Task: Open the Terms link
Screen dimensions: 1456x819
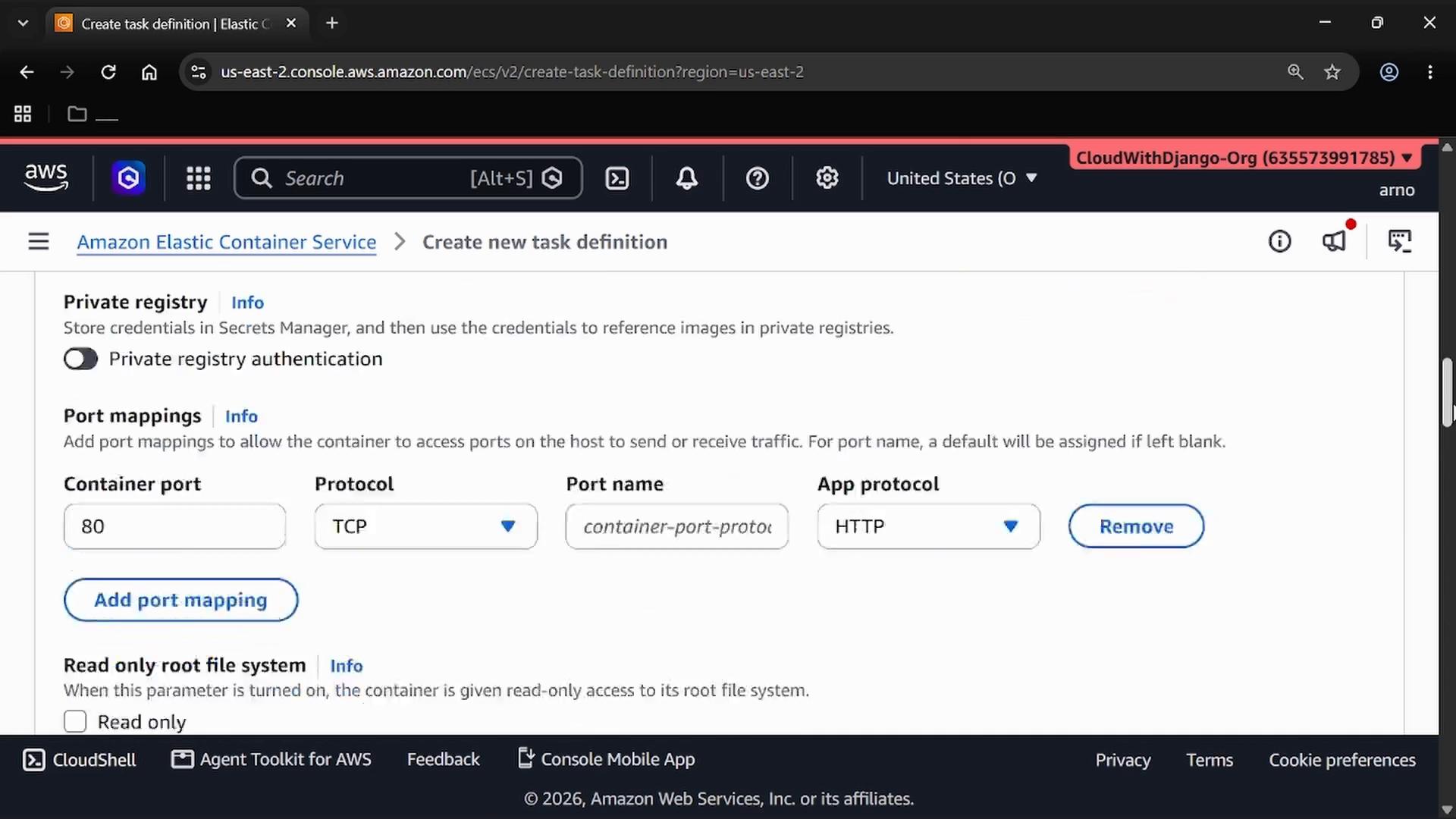Action: [1210, 760]
